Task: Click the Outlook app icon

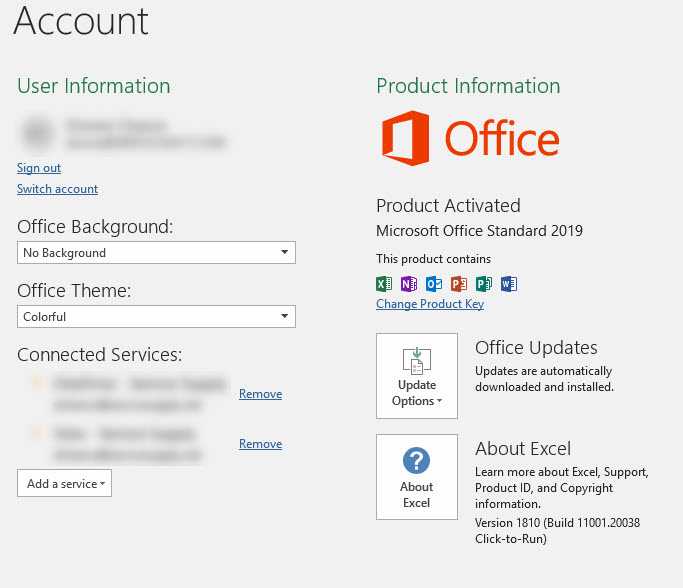Action: pos(434,284)
